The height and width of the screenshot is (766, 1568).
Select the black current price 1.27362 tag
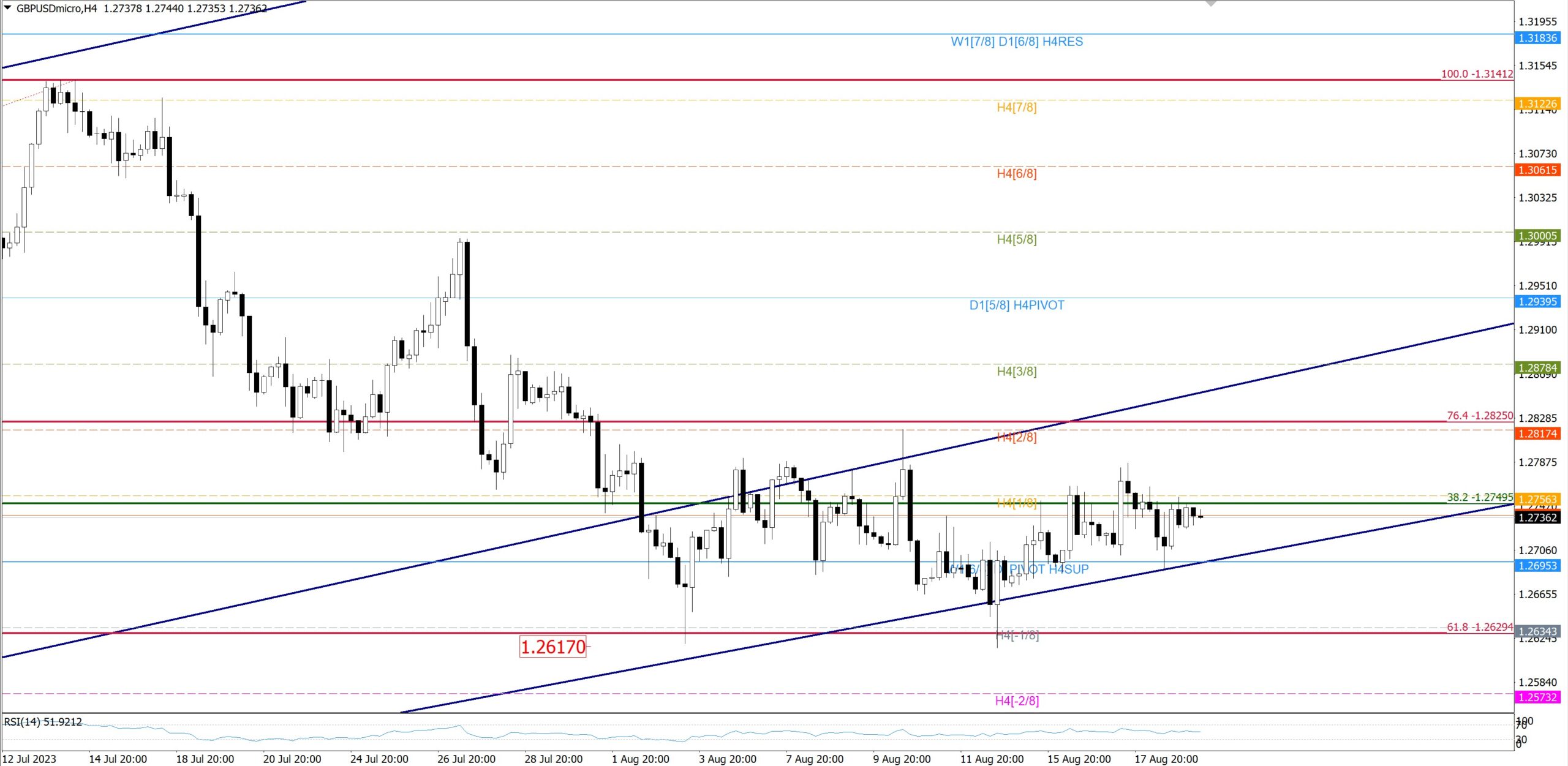pos(1537,517)
